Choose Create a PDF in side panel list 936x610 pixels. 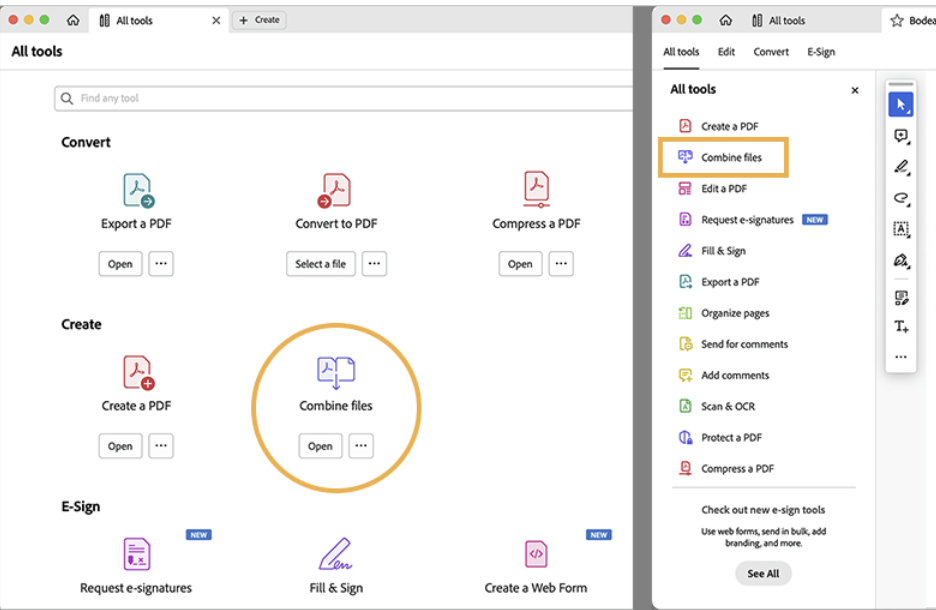coord(719,126)
